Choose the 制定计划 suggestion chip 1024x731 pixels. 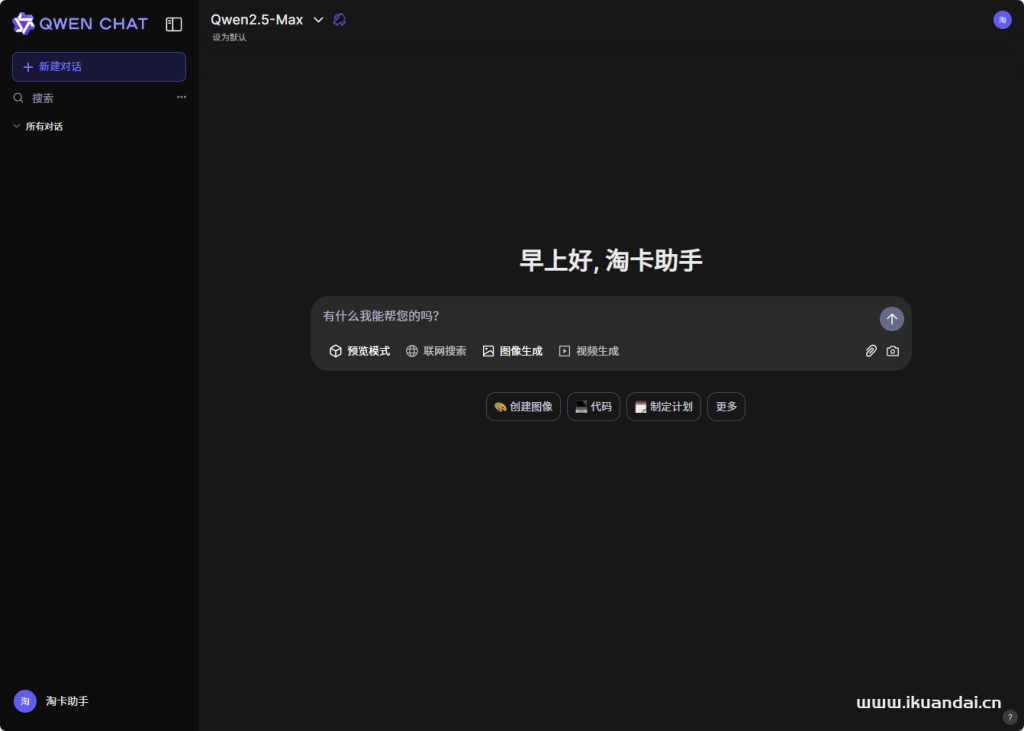click(664, 406)
